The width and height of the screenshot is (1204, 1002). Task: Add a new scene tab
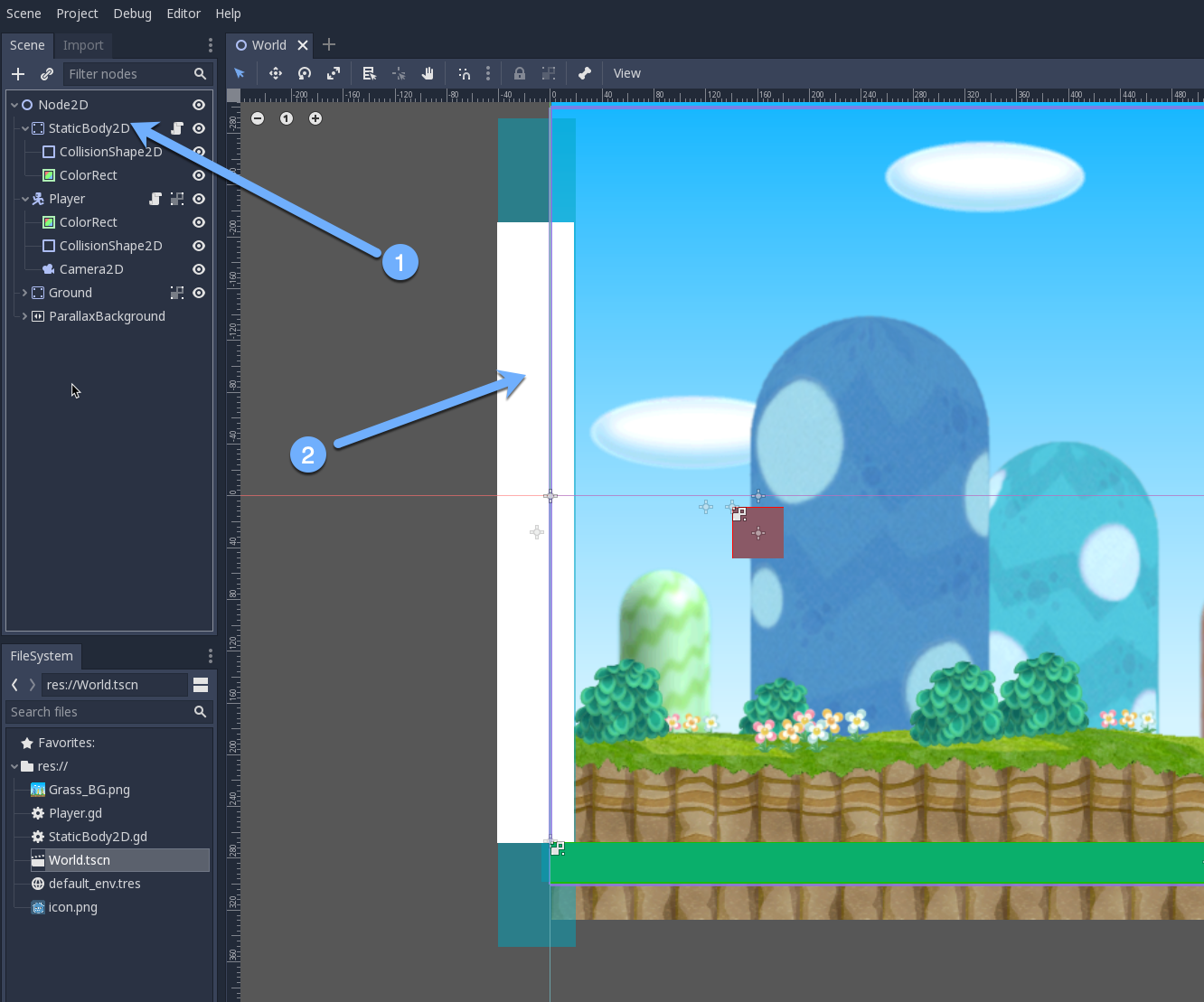pyautogui.click(x=329, y=44)
